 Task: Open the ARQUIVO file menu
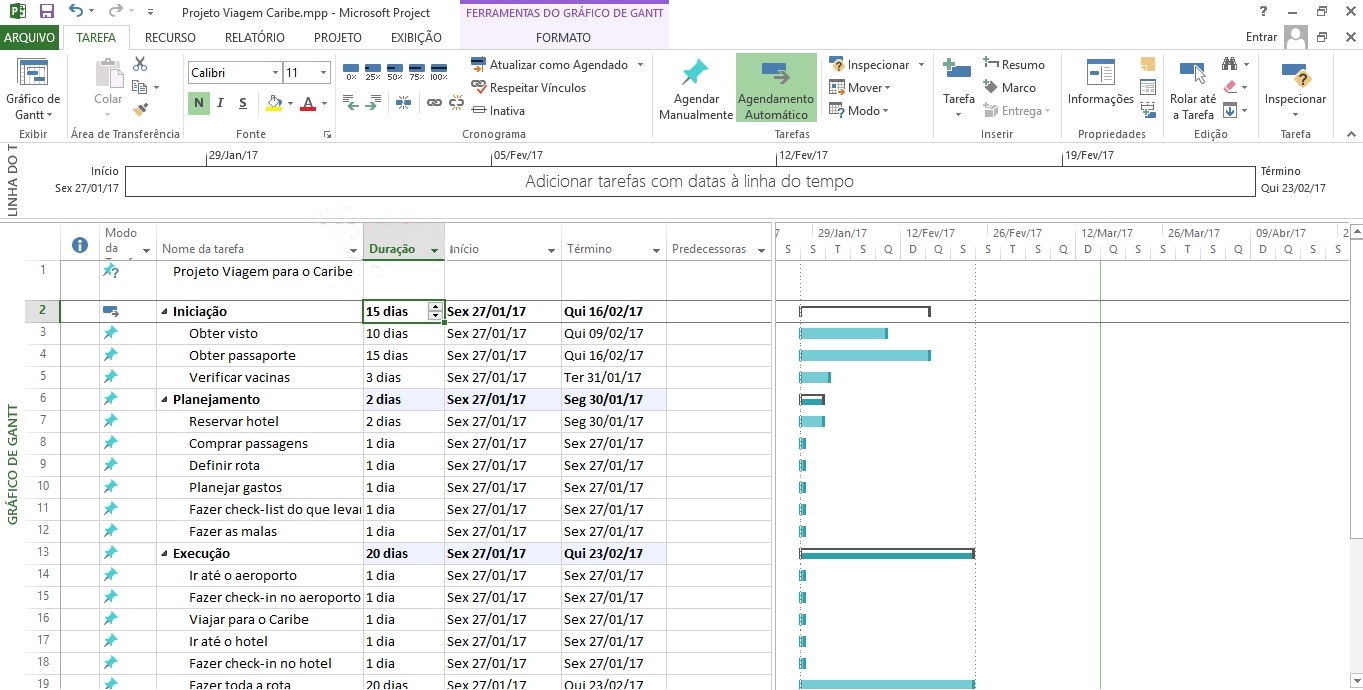(30, 38)
